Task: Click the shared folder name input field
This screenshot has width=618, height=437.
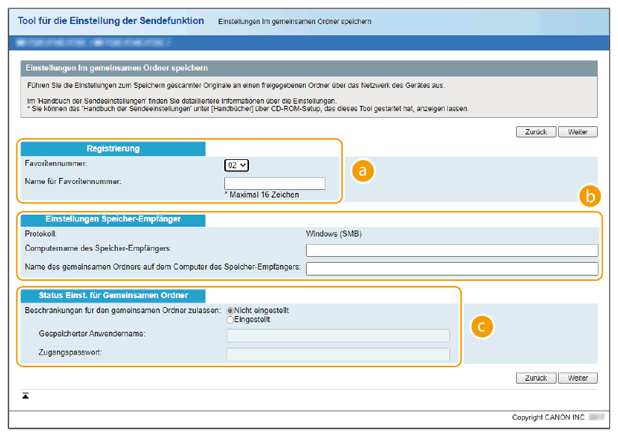Action: click(452, 268)
